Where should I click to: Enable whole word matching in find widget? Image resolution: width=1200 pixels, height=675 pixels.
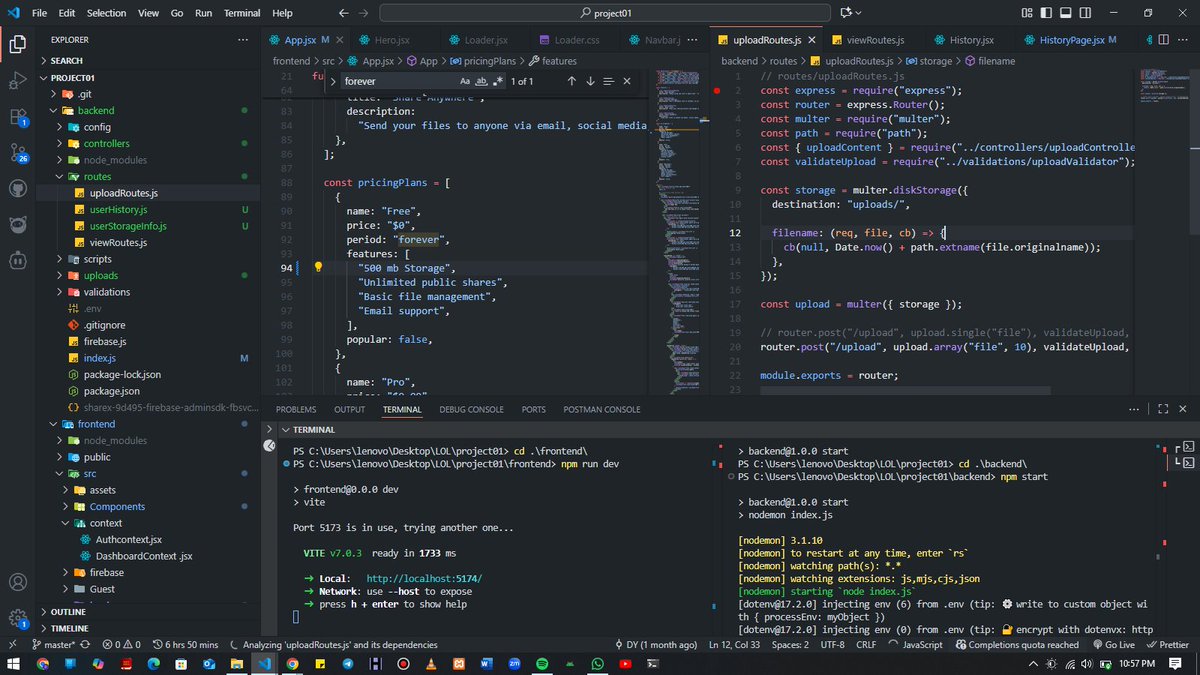[481, 81]
